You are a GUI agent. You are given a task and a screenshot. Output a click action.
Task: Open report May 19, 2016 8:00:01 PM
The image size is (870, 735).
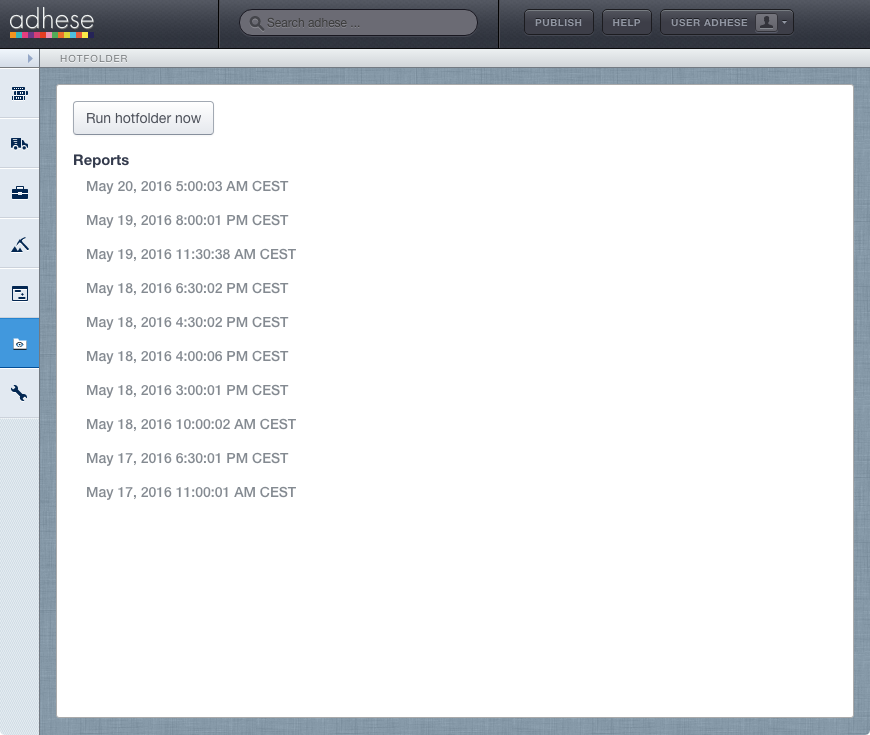click(187, 220)
